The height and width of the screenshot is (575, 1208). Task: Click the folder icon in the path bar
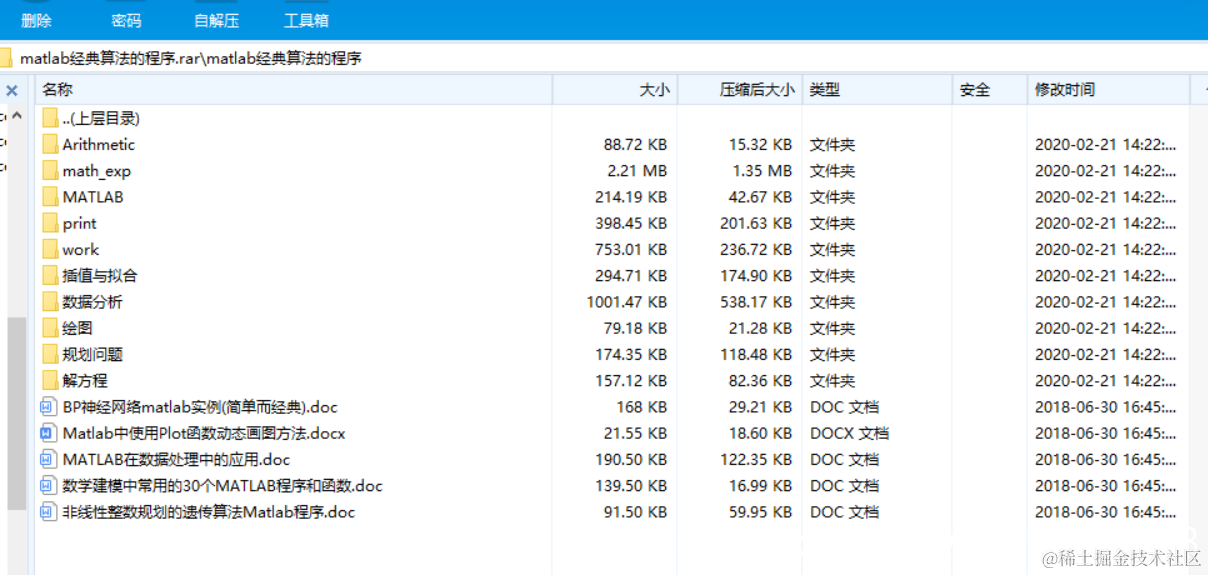point(5,58)
